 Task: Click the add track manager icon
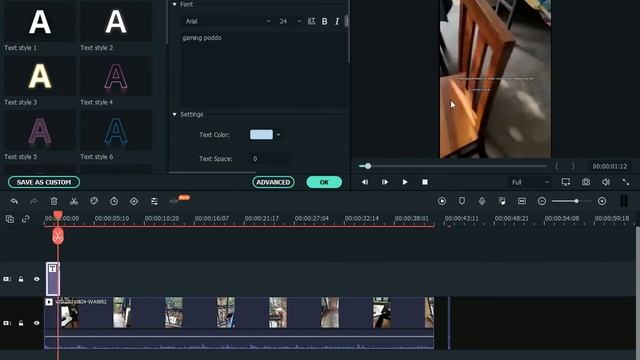coord(10,219)
